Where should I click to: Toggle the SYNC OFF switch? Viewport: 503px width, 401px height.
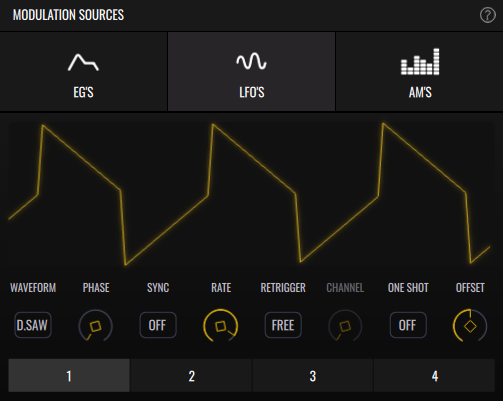[x=158, y=325]
